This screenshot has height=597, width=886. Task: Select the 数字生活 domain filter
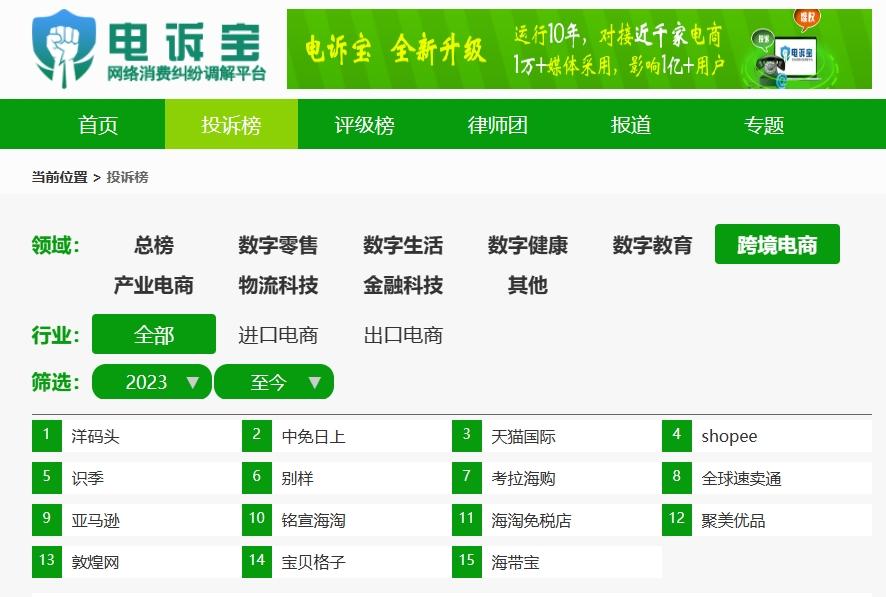pos(403,245)
